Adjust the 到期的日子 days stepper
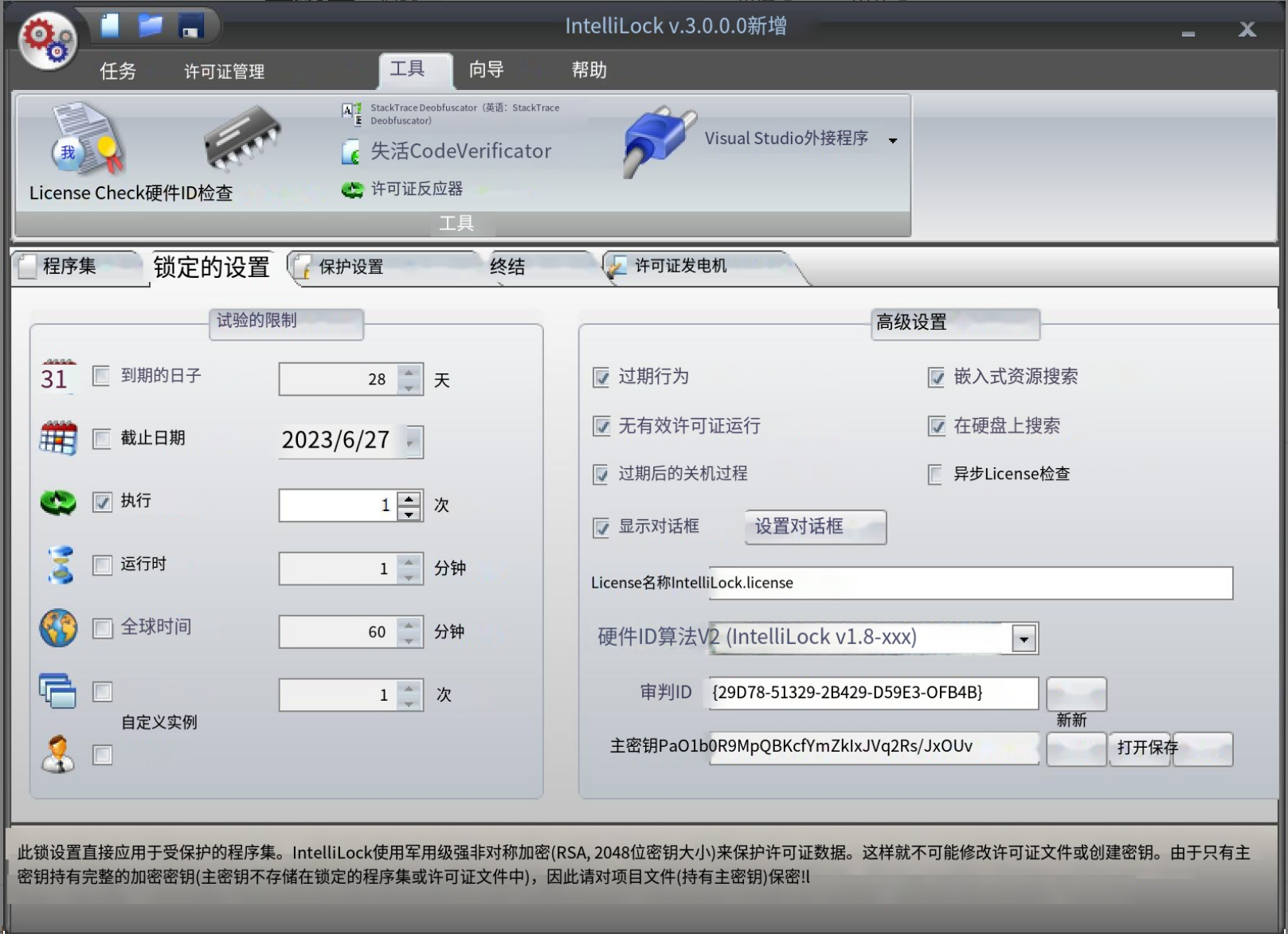Image resolution: width=1288 pixels, height=934 pixels. (x=409, y=379)
